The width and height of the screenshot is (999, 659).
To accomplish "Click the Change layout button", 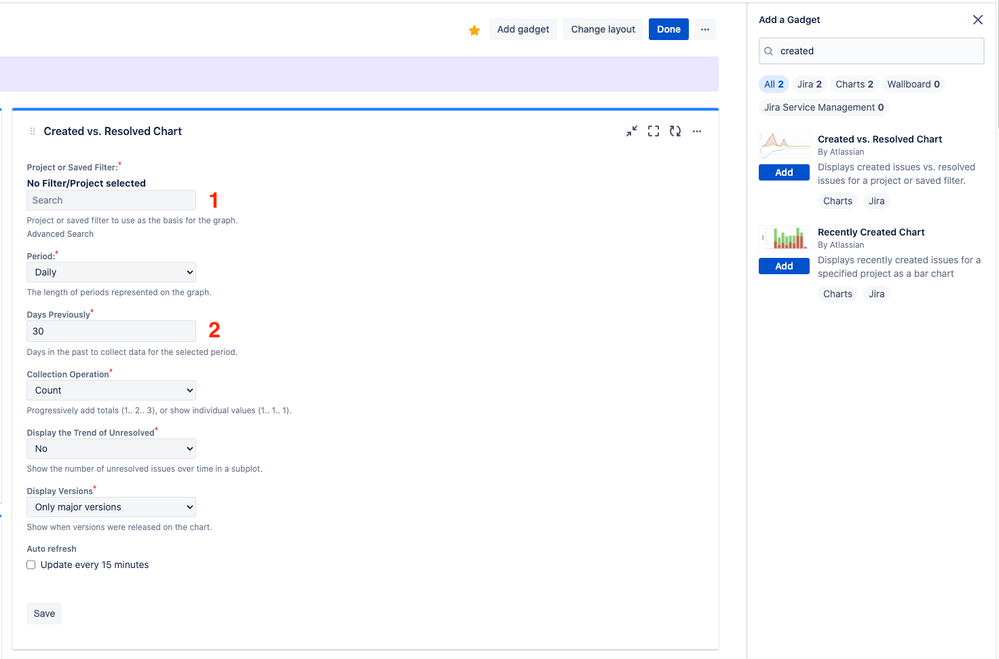I will coord(603,29).
